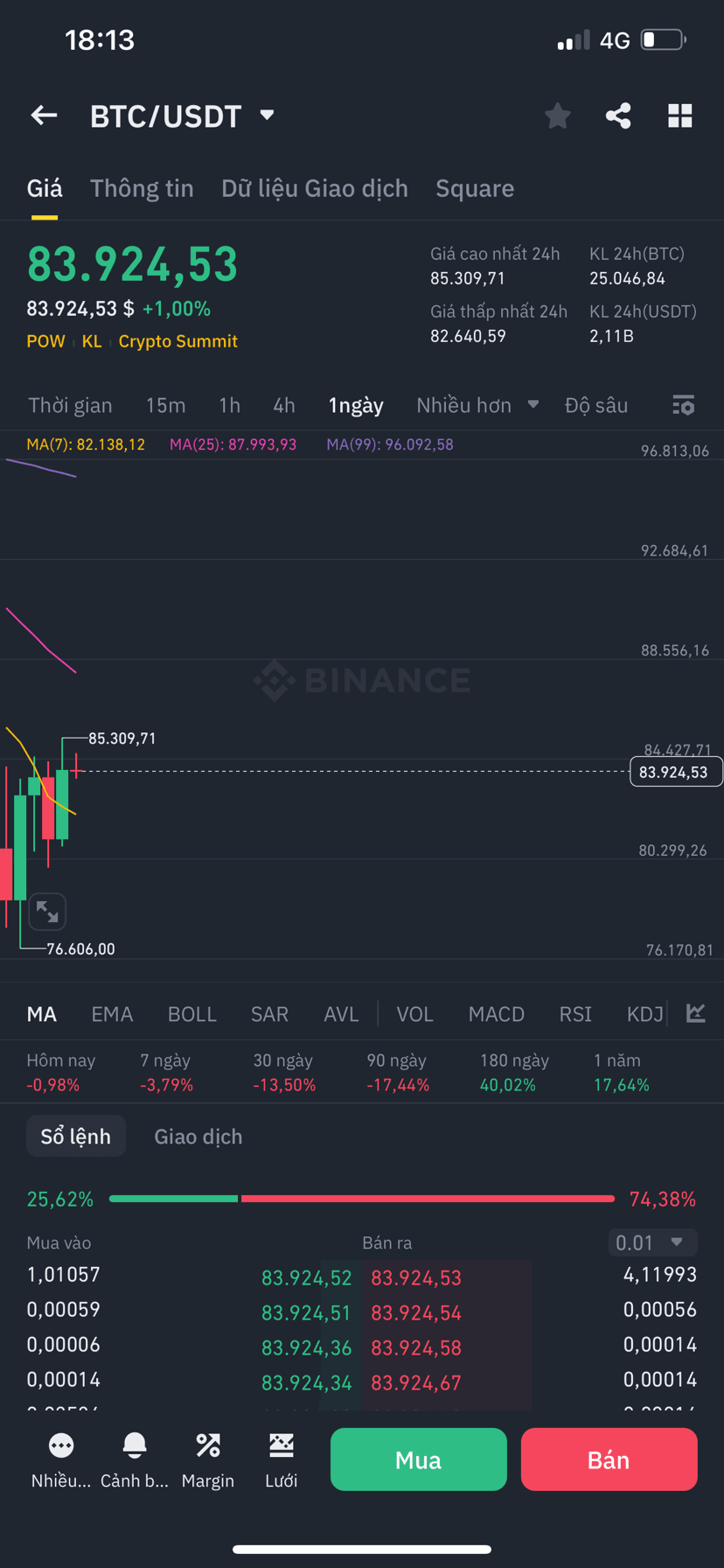The image size is (724, 1568).
Task: Switch to the Độ sâu depth view
Action: [596, 405]
